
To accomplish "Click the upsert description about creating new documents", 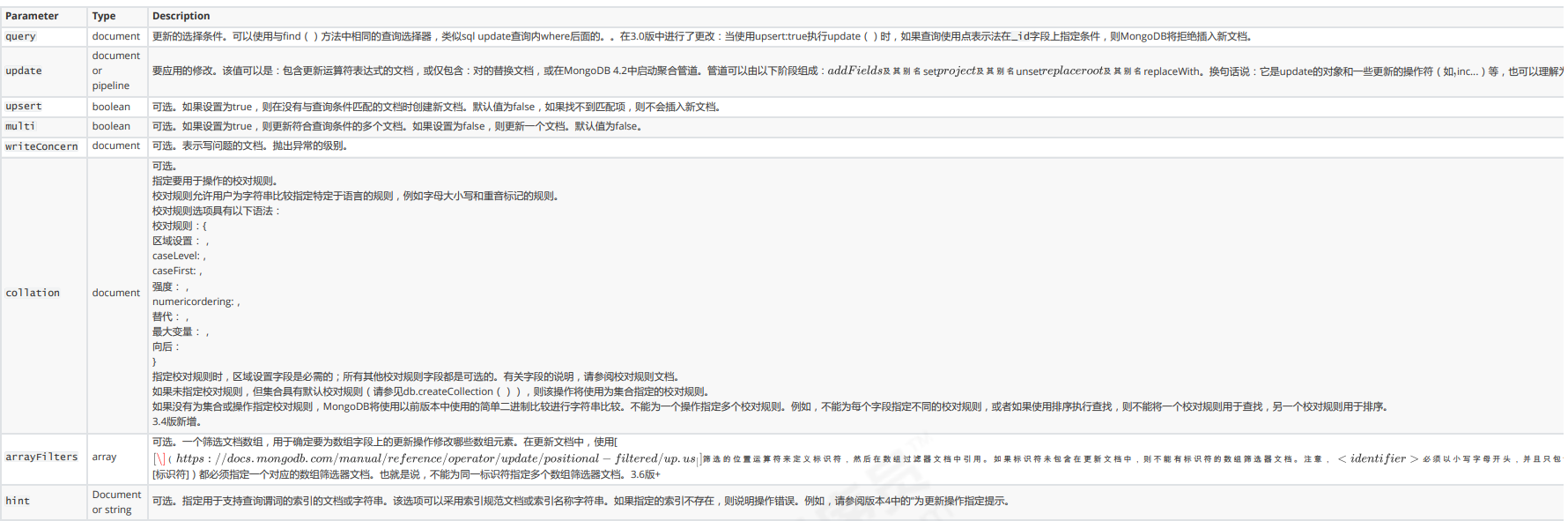I will click(437, 107).
